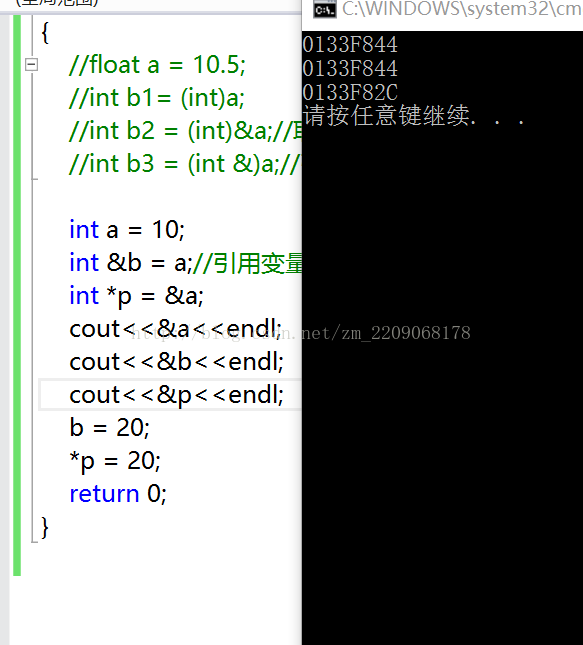Image resolution: width=583 pixels, height=645 pixels.
Task: Click the line cout<<&b<<endl;
Action: (x=177, y=362)
